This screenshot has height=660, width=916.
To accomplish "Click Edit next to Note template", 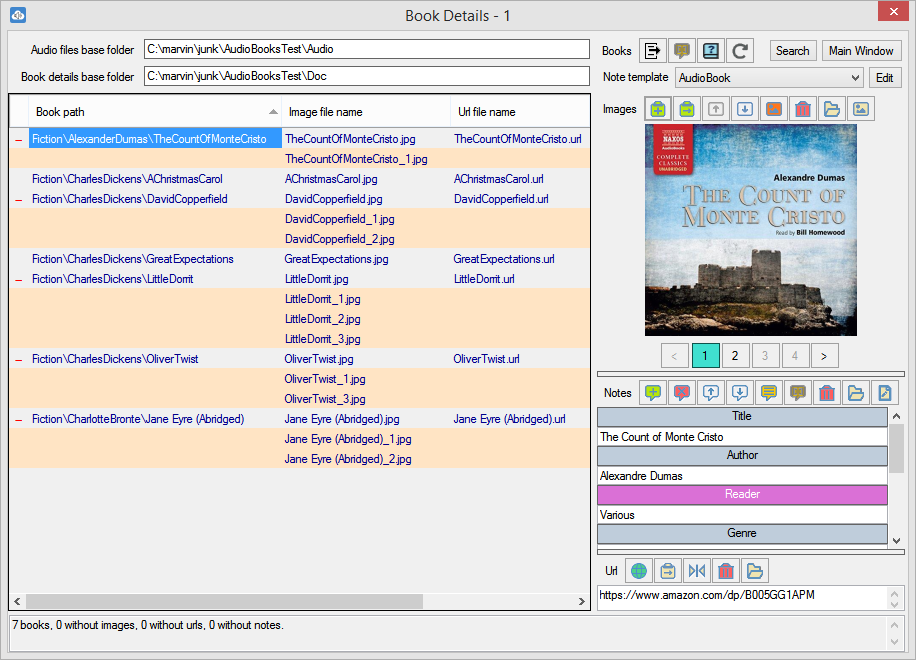I will 884,78.
